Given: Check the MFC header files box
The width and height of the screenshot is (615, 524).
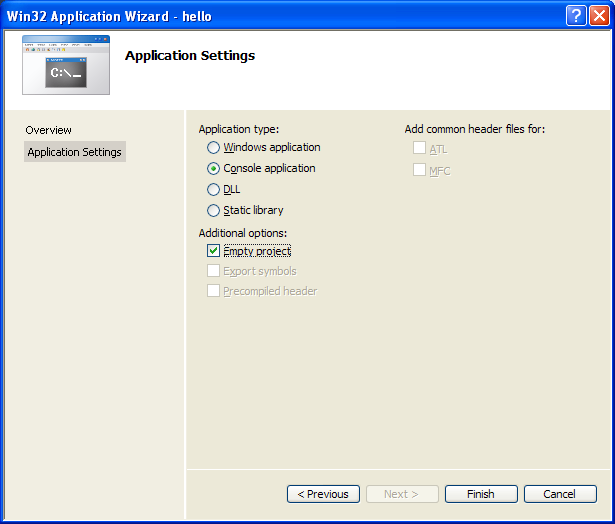Looking at the screenshot, I should click(419, 170).
